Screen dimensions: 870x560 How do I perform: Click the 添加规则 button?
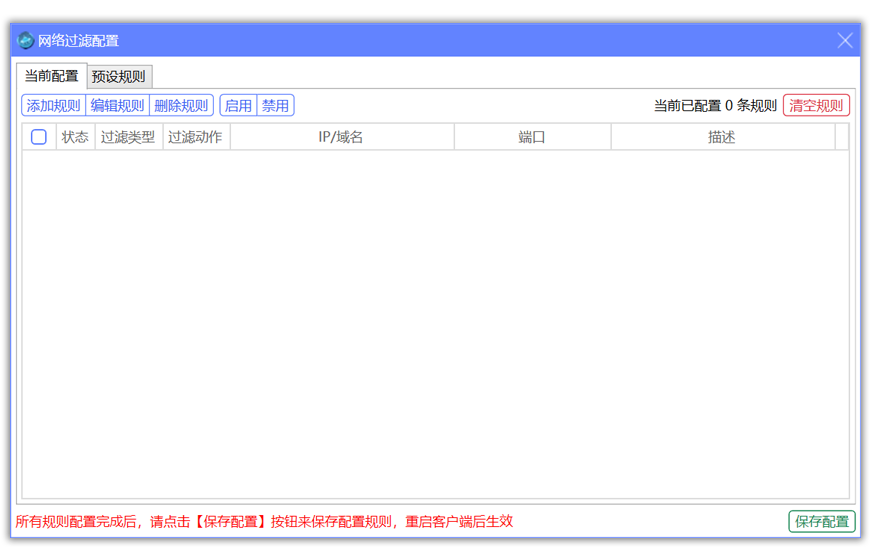54,106
